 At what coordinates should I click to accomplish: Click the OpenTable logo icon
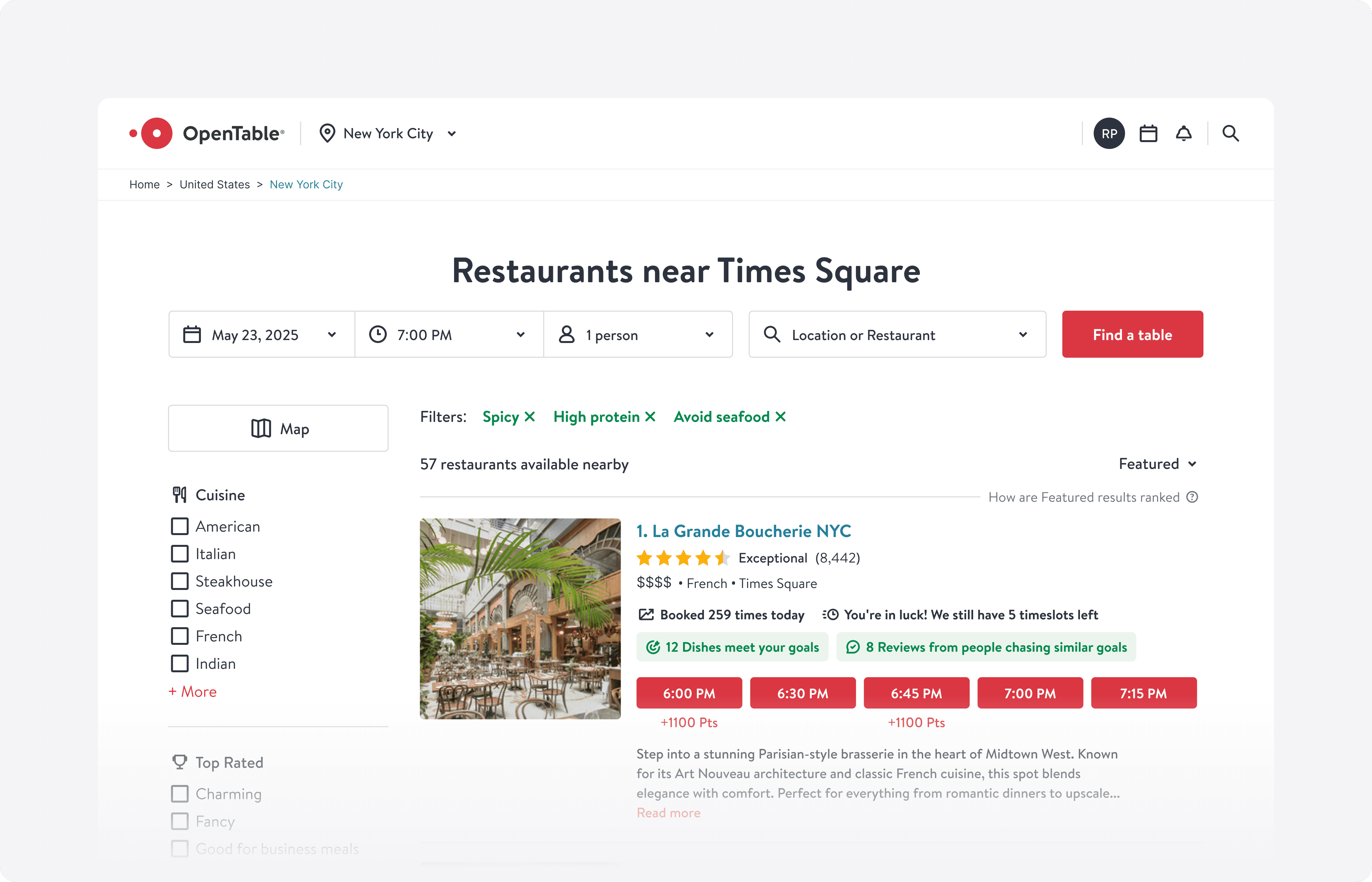tap(156, 134)
